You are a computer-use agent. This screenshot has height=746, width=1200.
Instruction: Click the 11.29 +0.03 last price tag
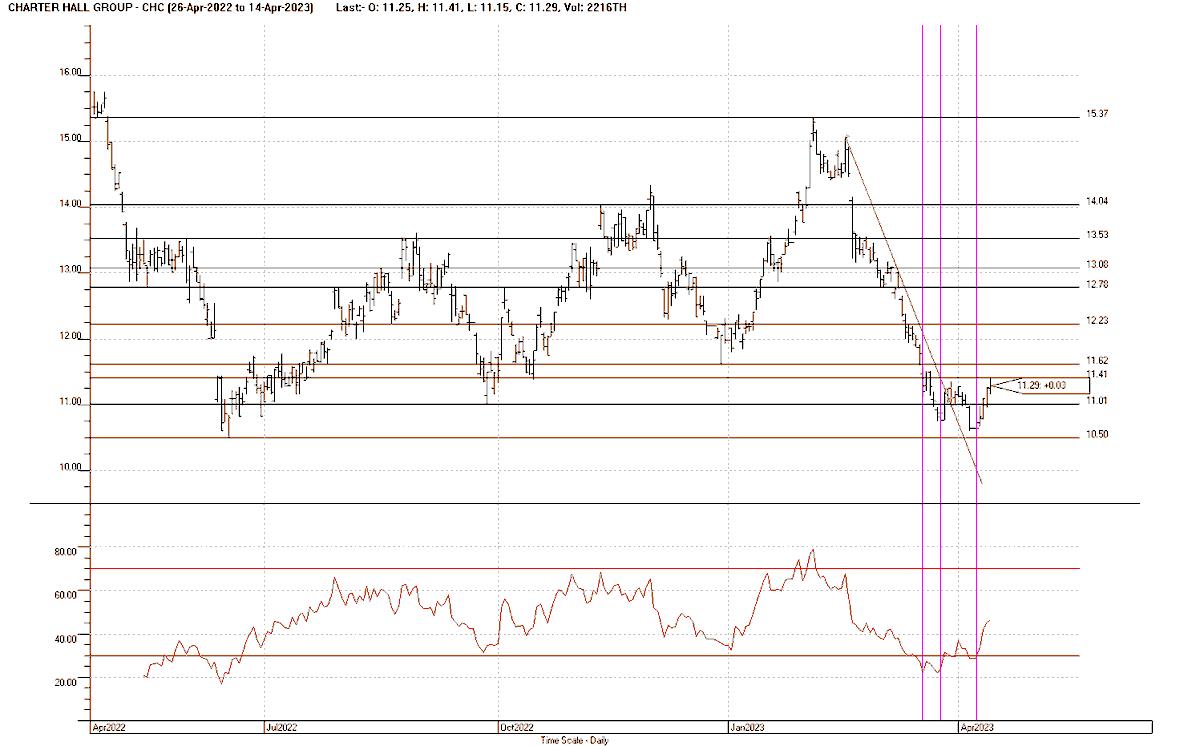click(1042, 385)
